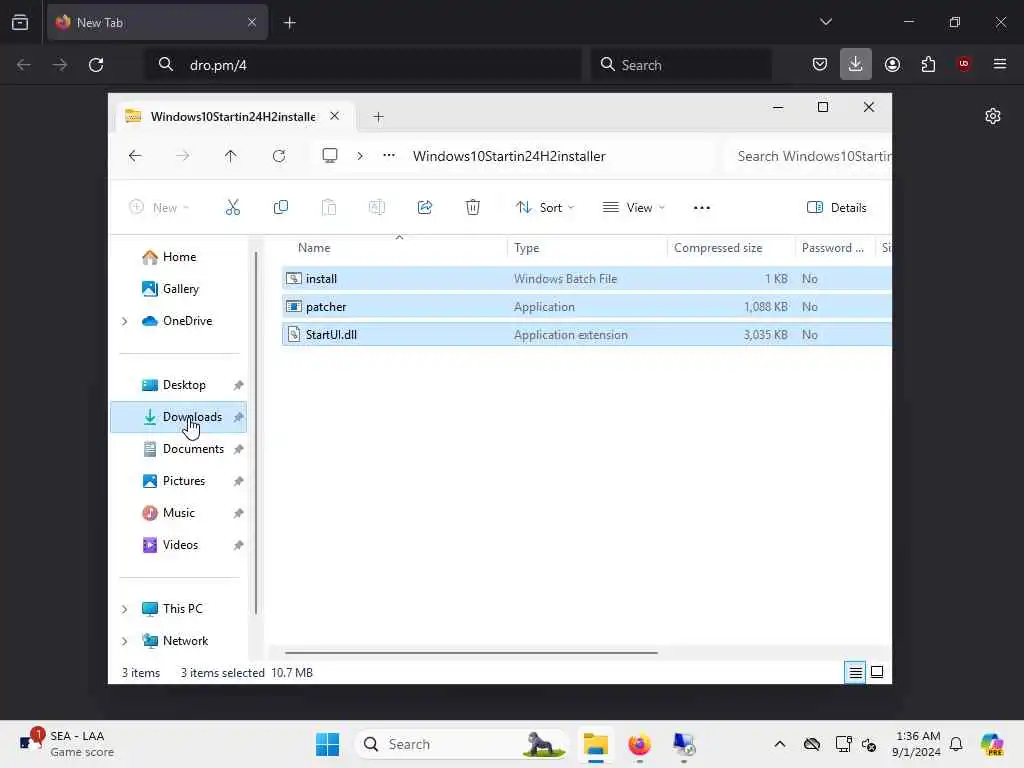This screenshot has width=1024, height=768.
Task: Open the Firefox tab manager icon in title bar
Action: click(x=20, y=22)
